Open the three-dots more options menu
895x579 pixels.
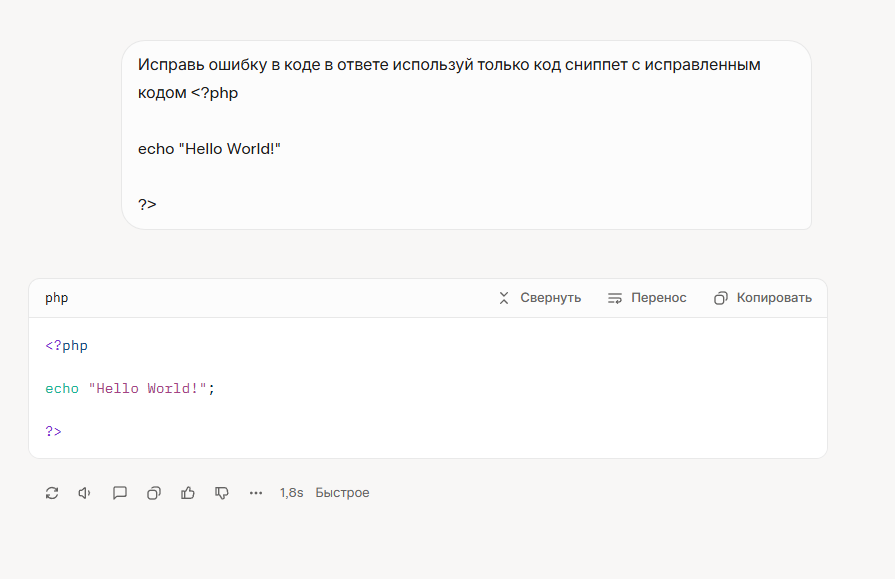click(x=256, y=493)
